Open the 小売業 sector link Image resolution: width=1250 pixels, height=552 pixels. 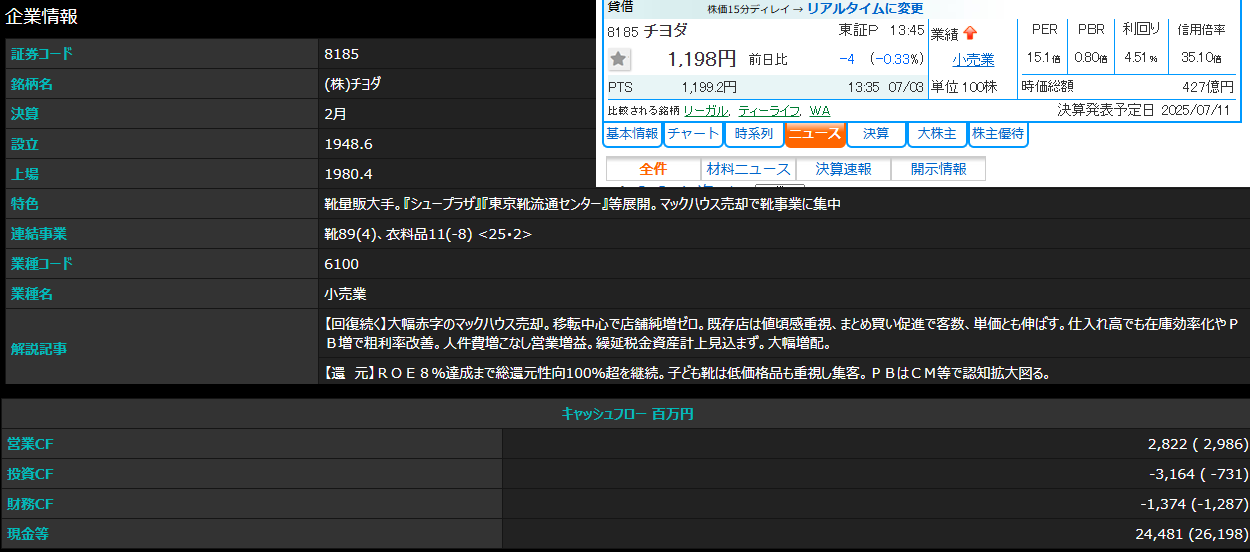pyautogui.click(x=973, y=60)
